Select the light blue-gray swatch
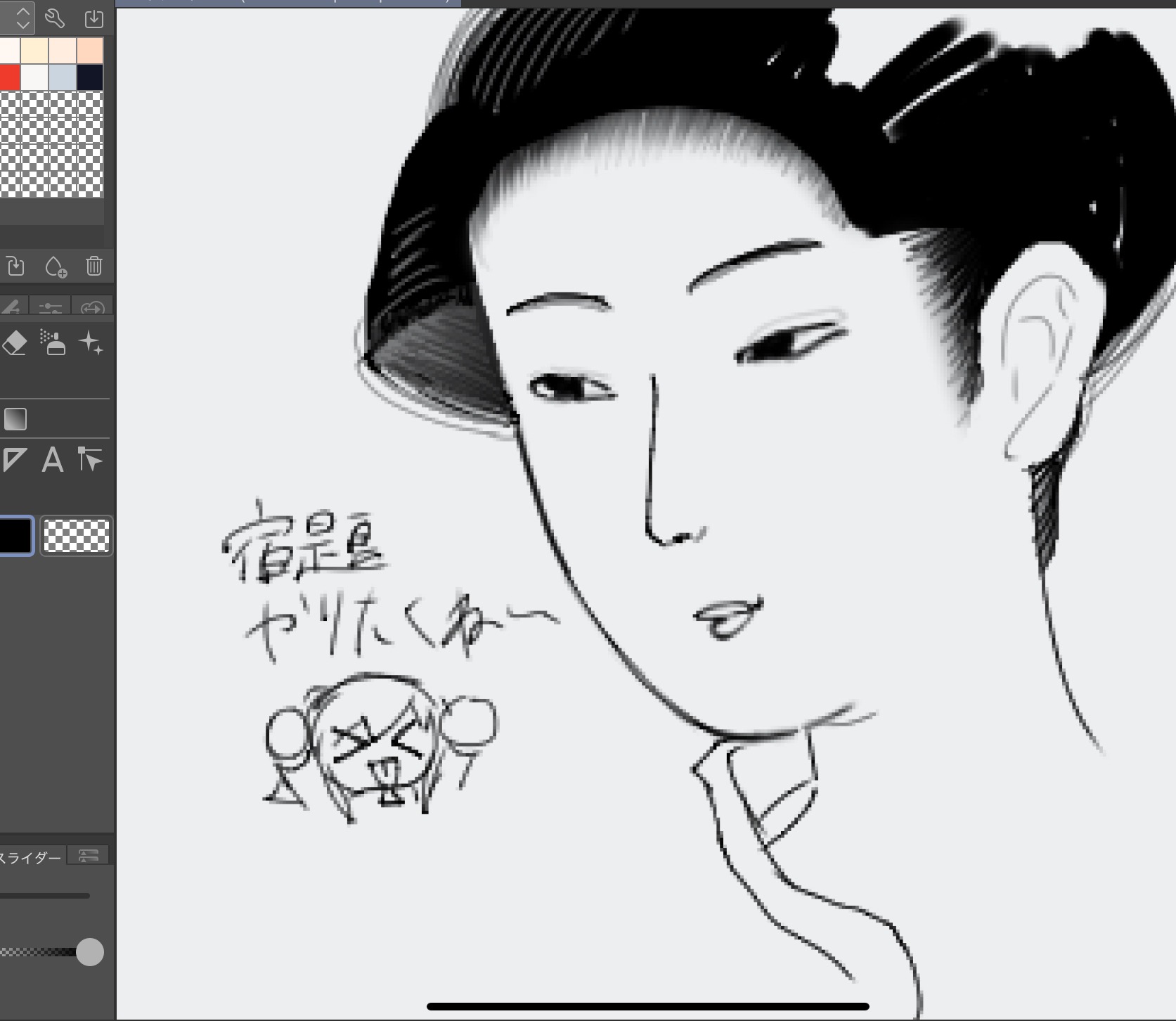The width and height of the screenshot is (1176, 1021). [x=63, y=77]
